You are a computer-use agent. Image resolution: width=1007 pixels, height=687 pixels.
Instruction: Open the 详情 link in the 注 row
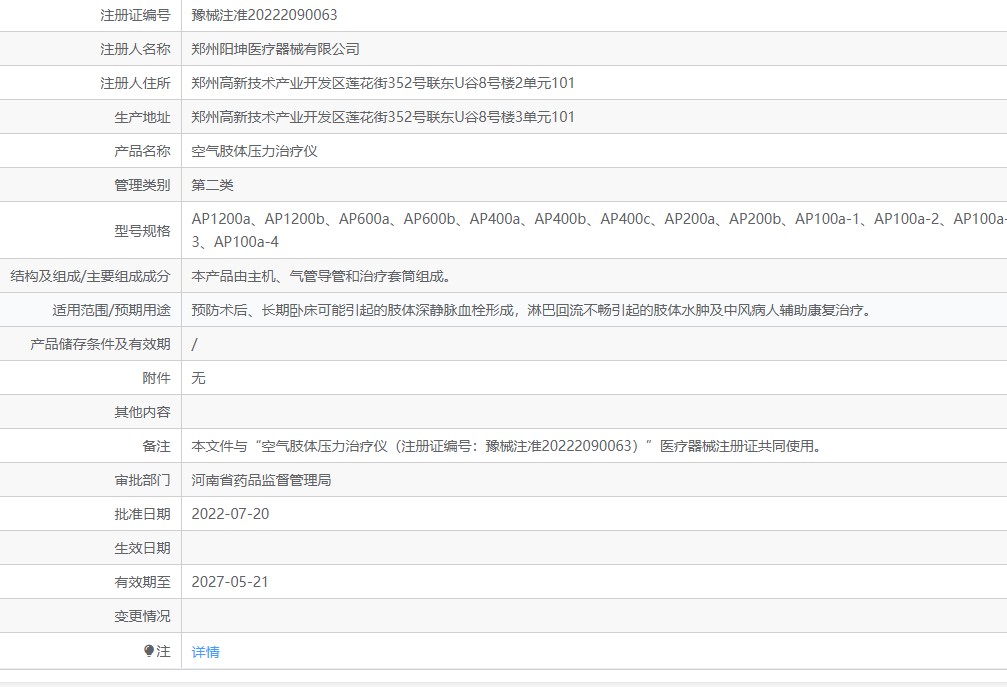(206, 652)
